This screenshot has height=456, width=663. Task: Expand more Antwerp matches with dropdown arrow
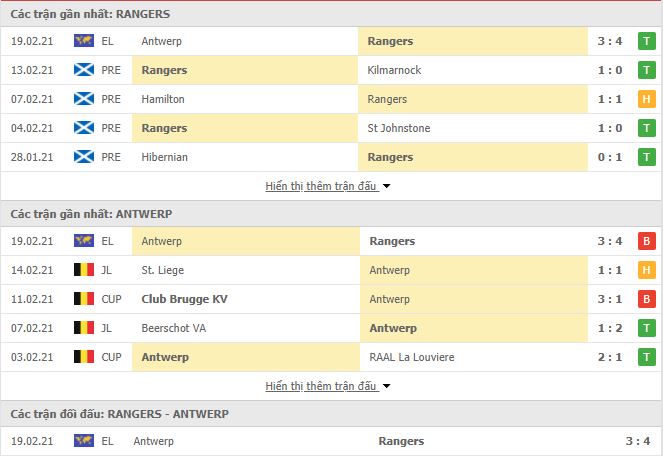pos(386,386)
